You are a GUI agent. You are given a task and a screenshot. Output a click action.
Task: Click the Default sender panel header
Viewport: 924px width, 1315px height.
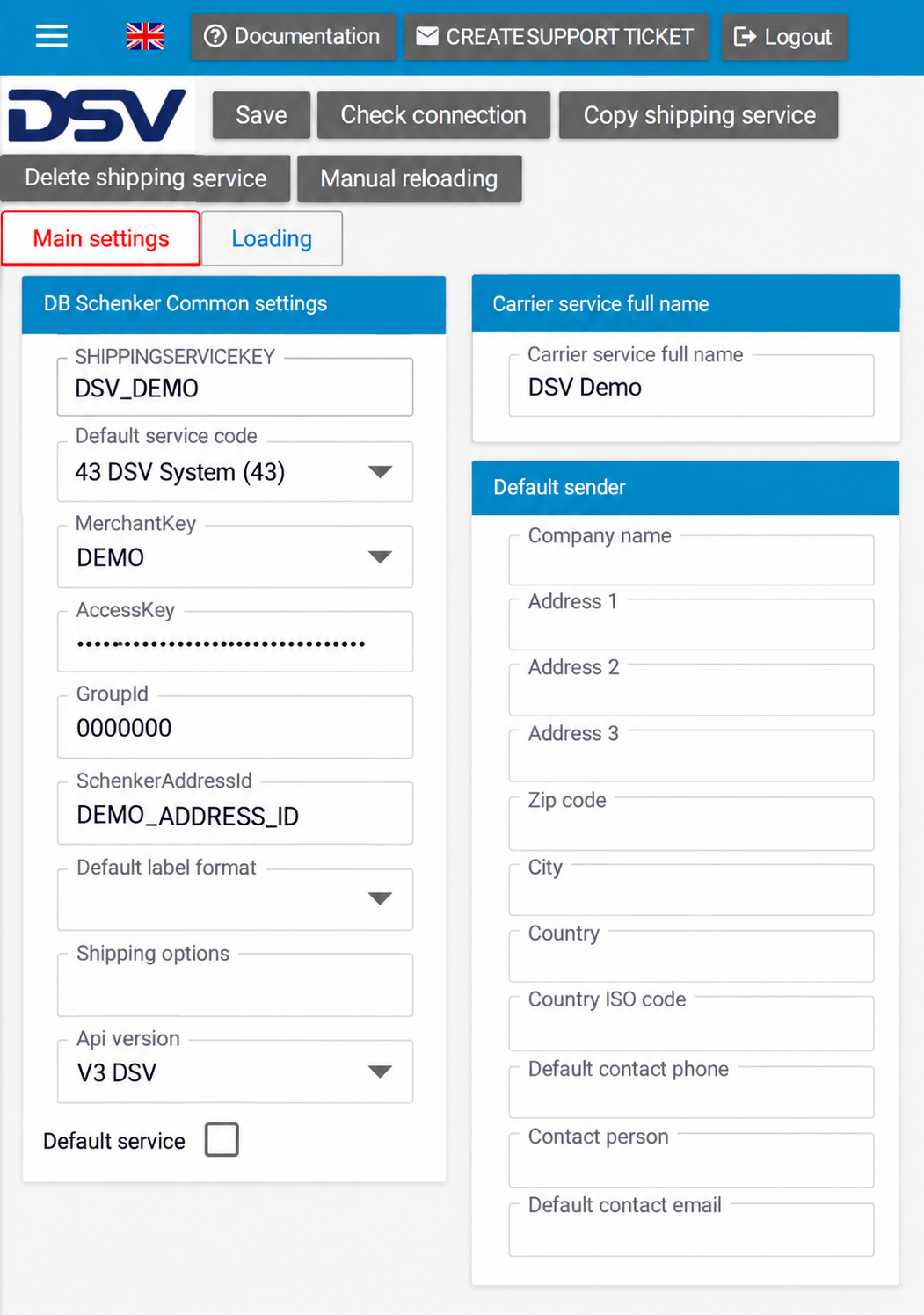[686, 488]
